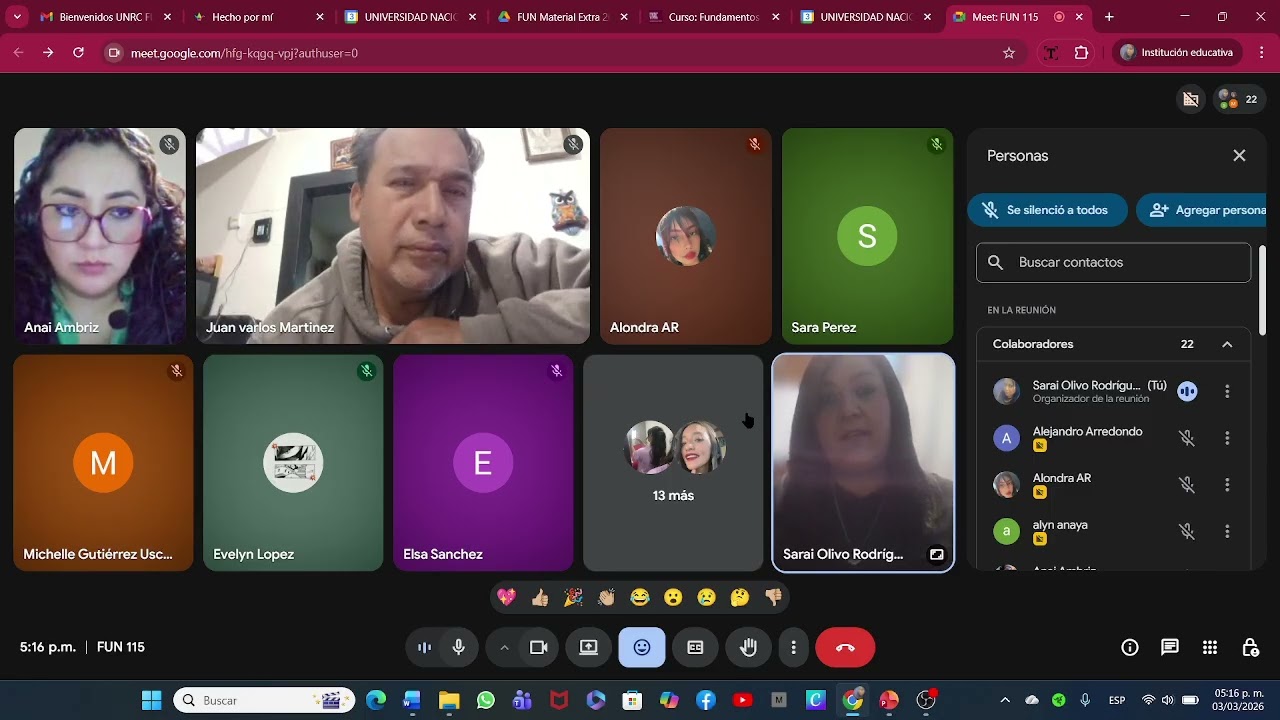Open the More options menu in call controls
Screen dimensions: 1280x720
point(793,647)
